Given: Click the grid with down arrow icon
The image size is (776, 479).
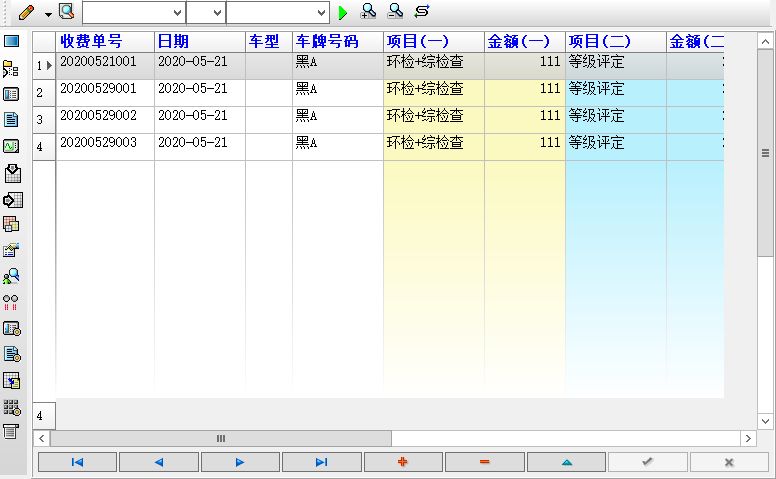Looking at the screenshot, I should [x=12, y=173].
